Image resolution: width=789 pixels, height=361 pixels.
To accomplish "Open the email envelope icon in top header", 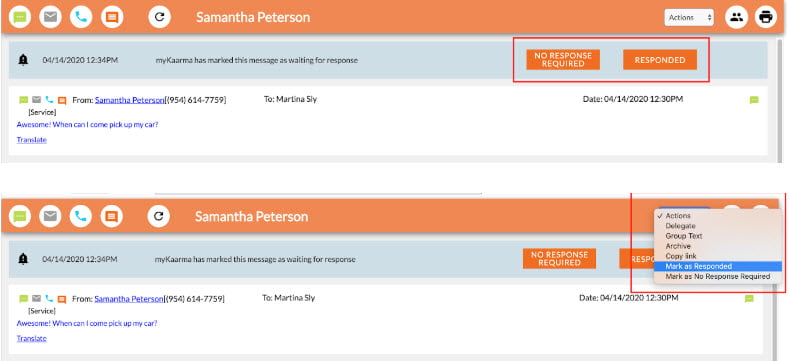I will (50, 17).
